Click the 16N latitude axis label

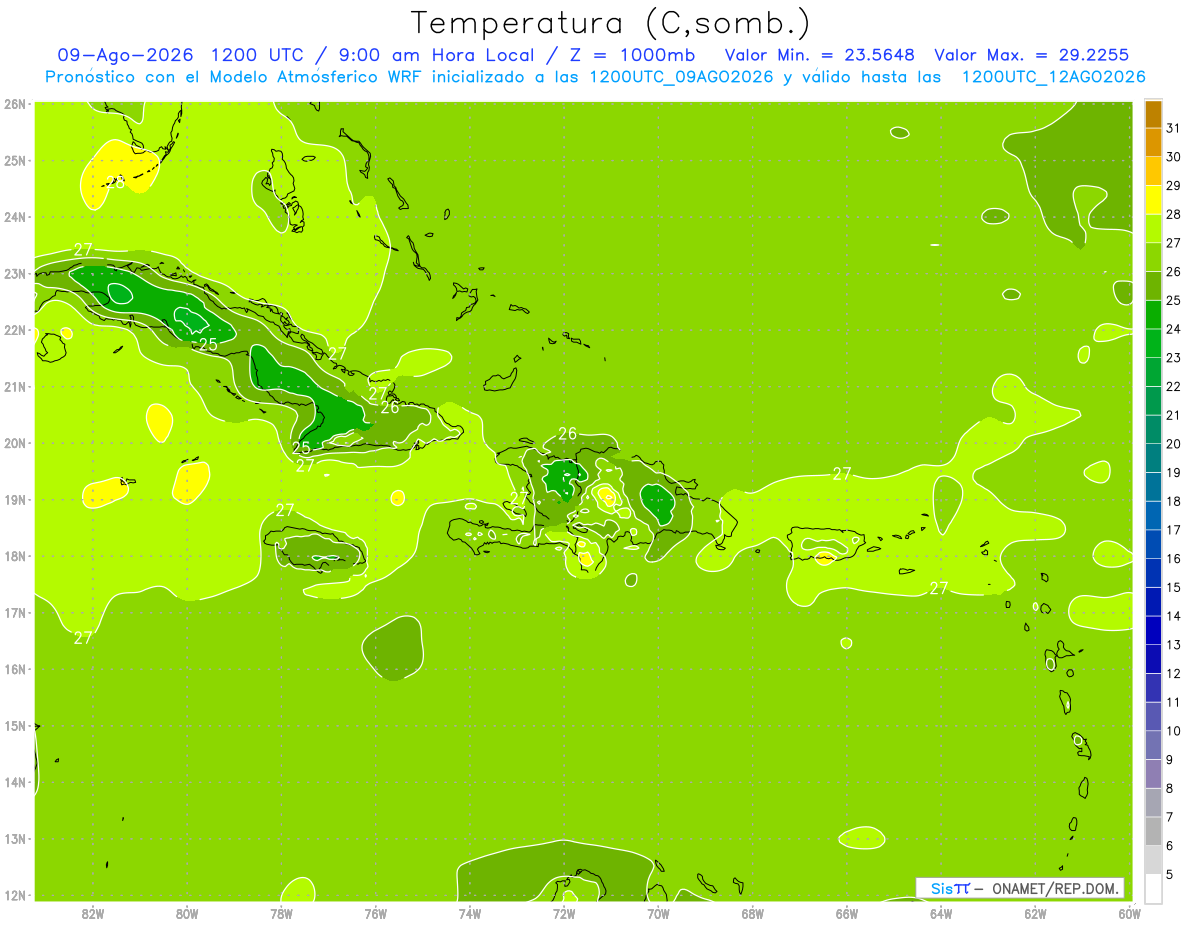click(15, 669)
